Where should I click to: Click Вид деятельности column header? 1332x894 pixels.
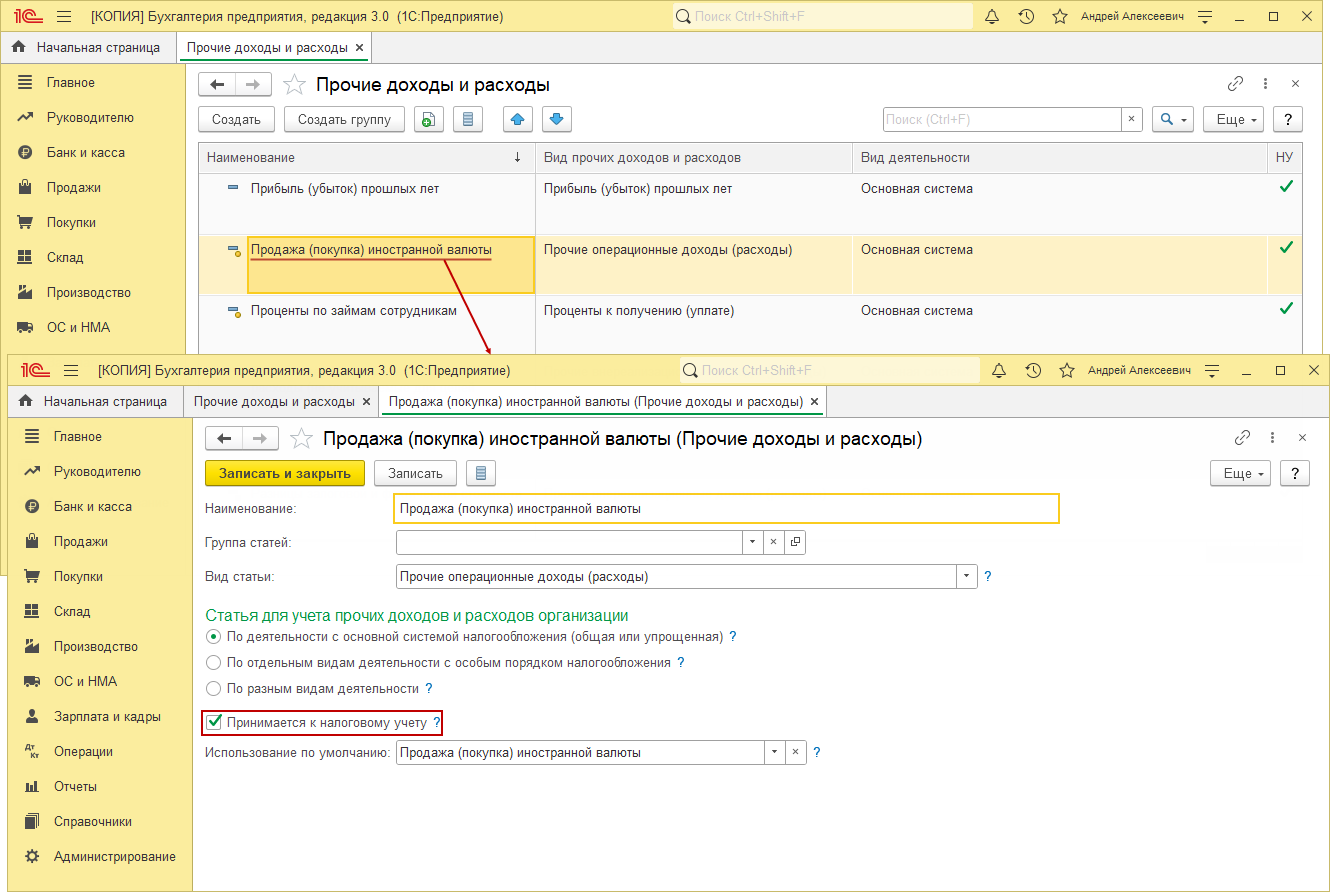pyautogui.click(x=1059, y=158)
